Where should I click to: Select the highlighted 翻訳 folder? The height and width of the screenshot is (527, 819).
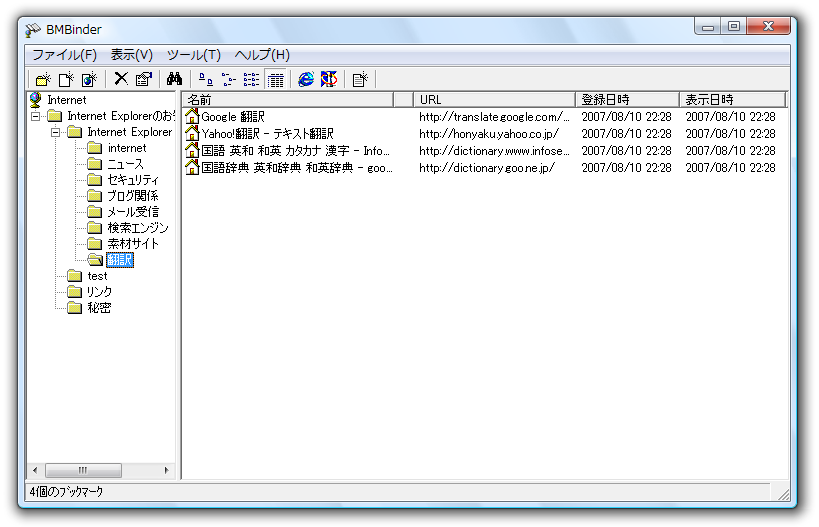(x=120, y=260)
